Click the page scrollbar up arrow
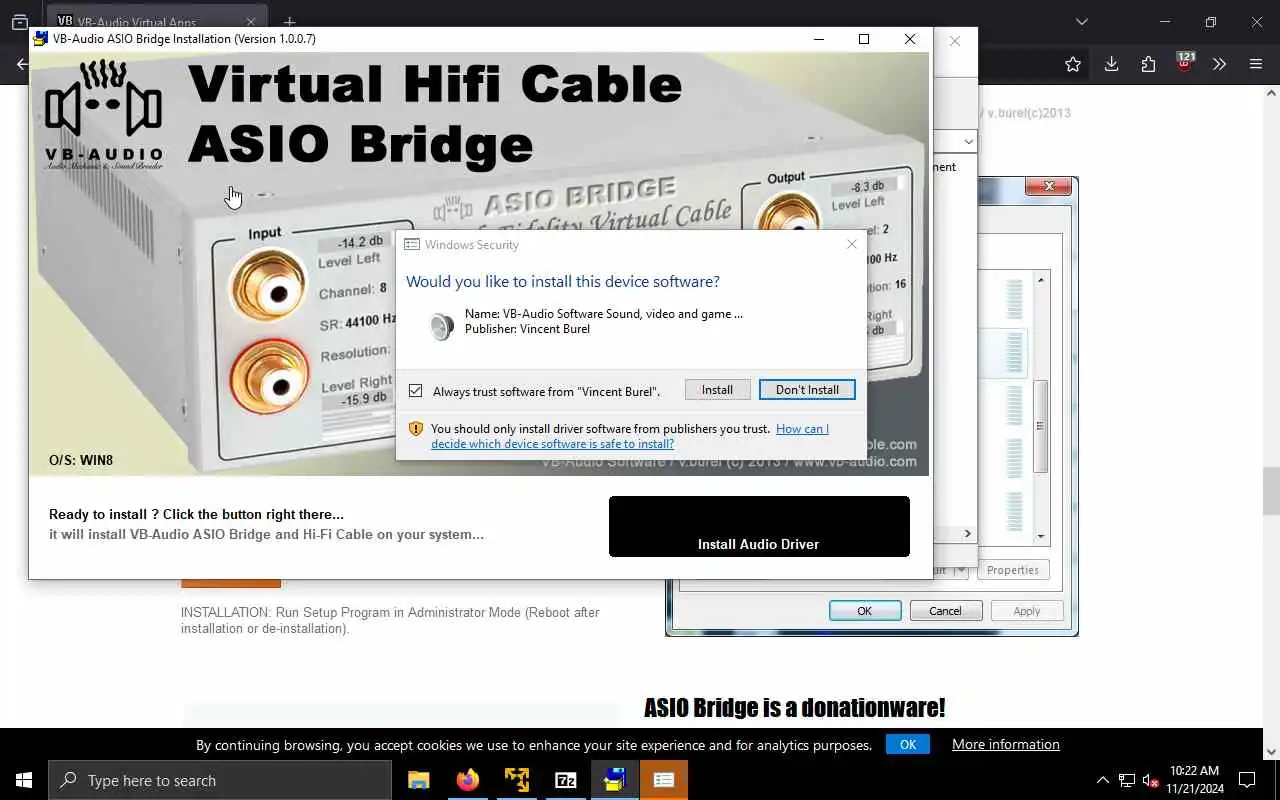 coord(1271,93)
